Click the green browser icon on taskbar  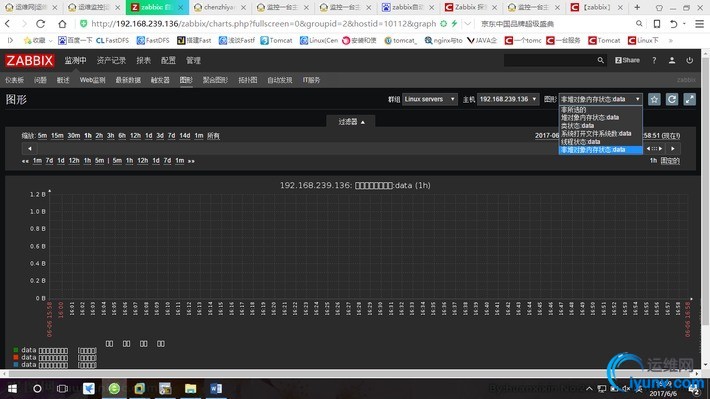[x=114, y=389]
